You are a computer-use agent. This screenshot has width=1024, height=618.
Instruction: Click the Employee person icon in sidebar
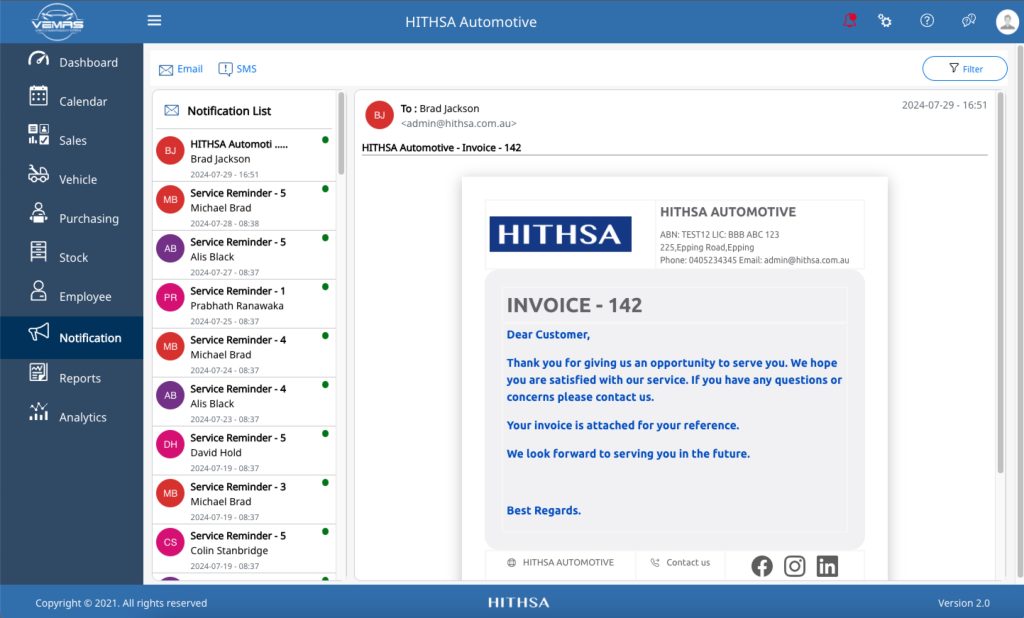click(39, 291)
